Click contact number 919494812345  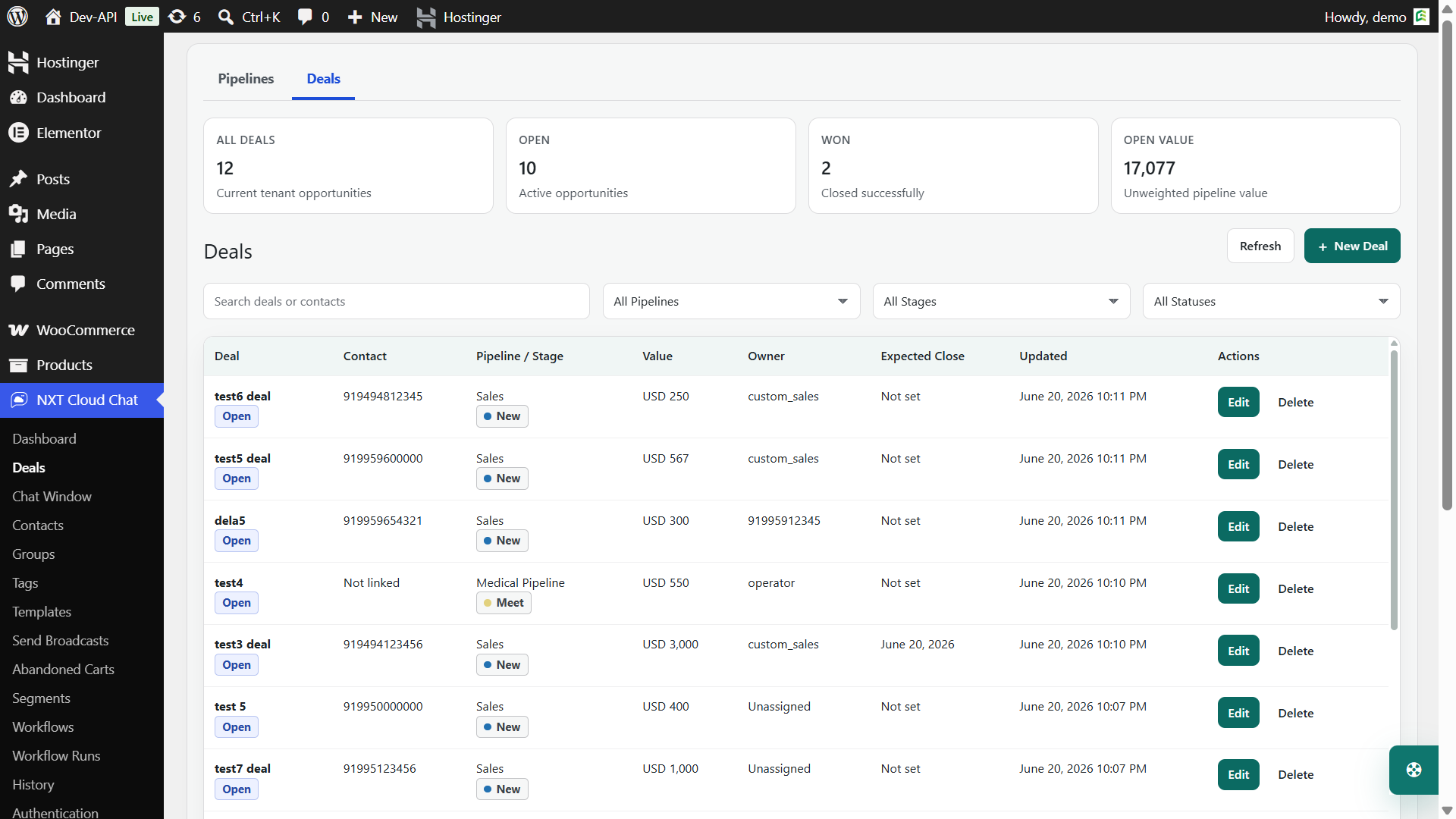383,396
